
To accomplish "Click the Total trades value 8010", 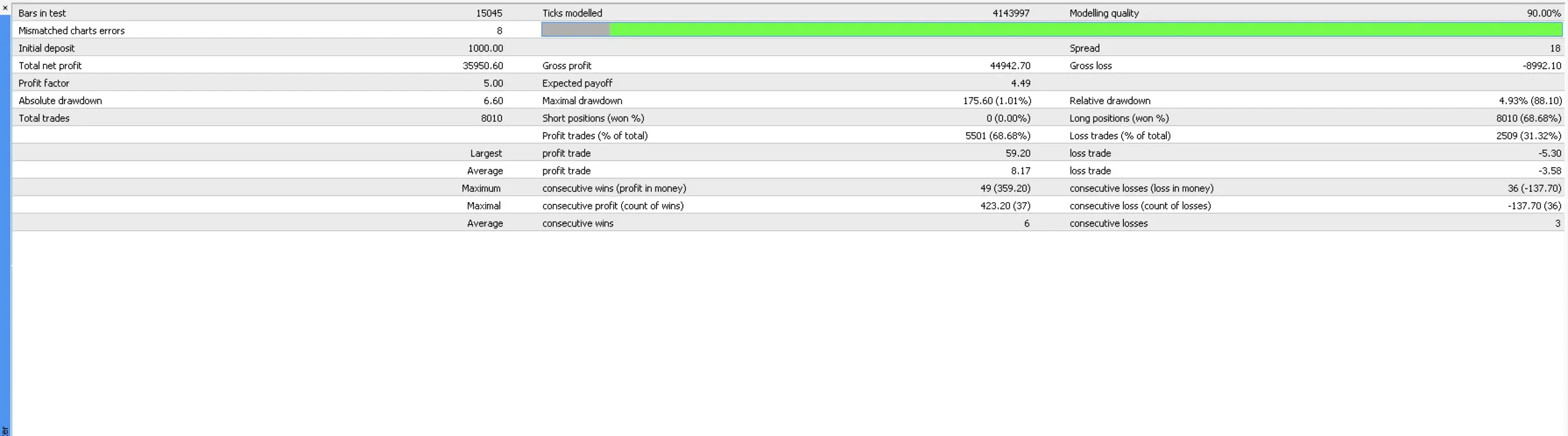I will 491,118.
